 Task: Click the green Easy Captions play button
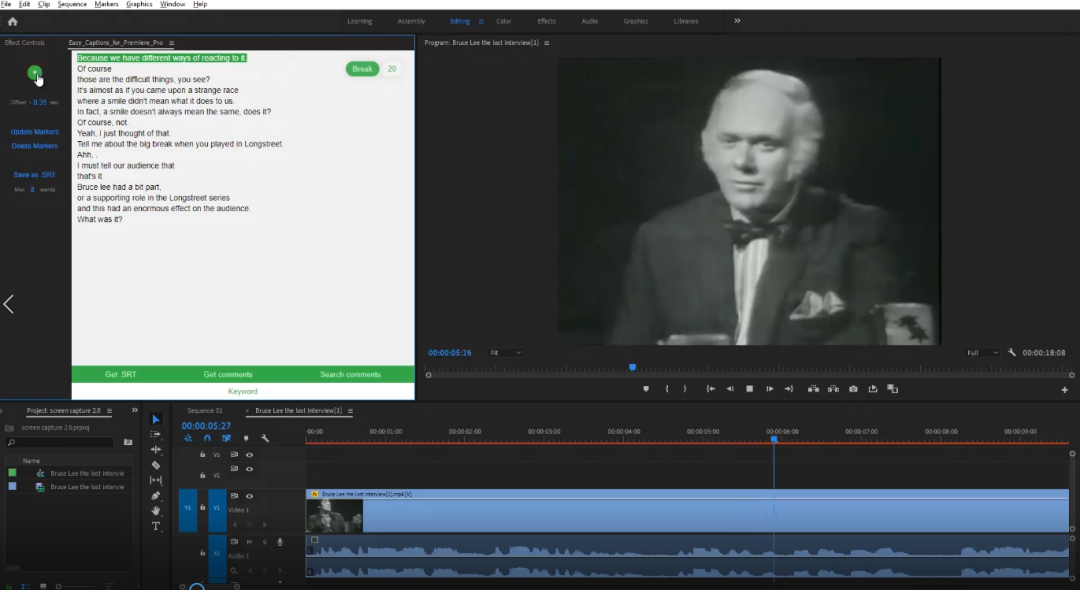(34, 72)
